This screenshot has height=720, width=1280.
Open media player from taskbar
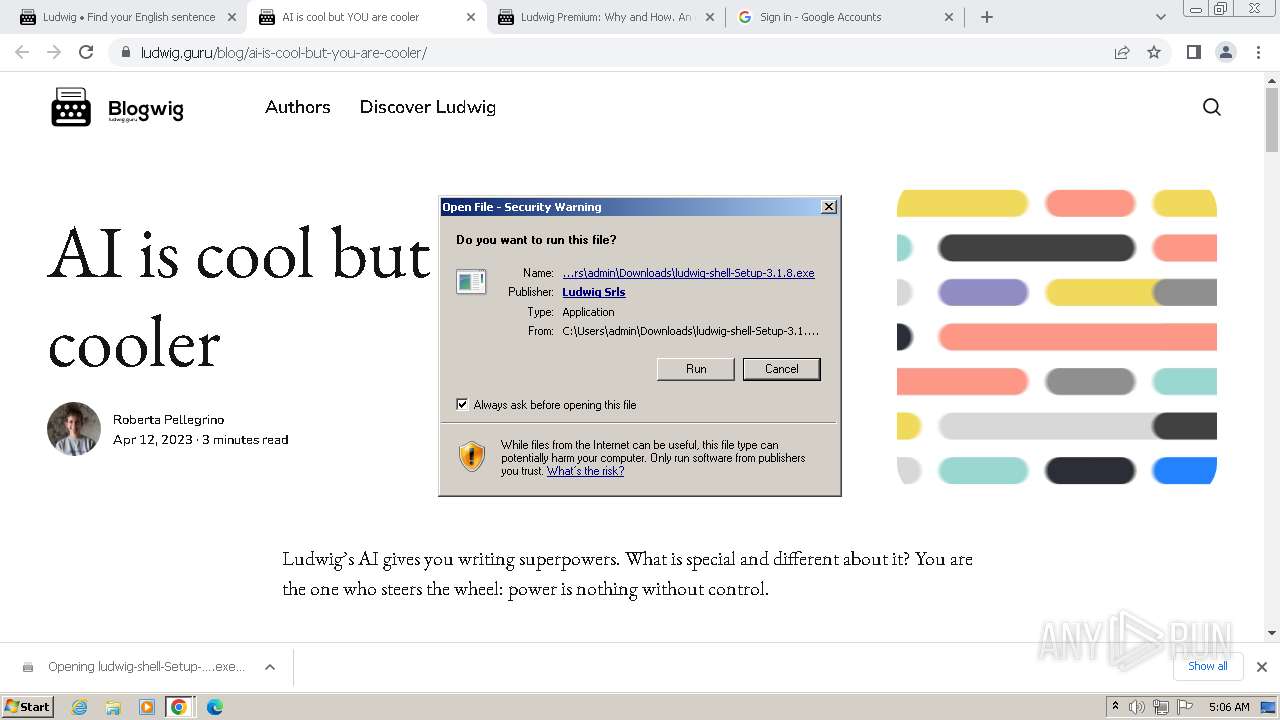coord(146,707)
